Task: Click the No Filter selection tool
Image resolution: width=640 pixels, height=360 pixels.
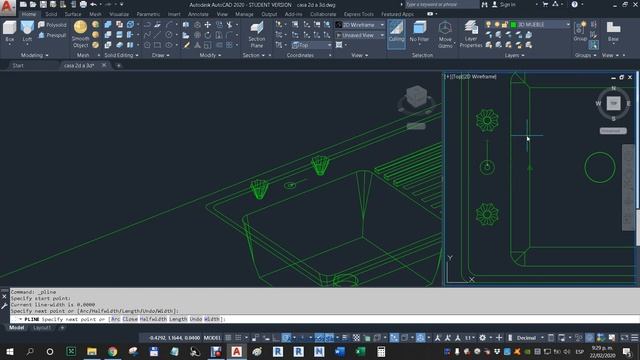Action: [419, 32]
